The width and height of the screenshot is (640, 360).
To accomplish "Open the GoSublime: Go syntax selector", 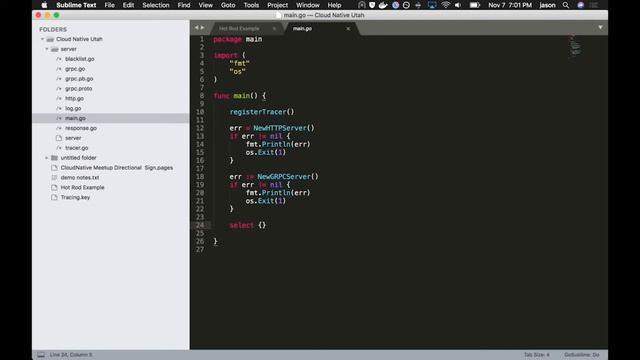I will coord(582,355).
